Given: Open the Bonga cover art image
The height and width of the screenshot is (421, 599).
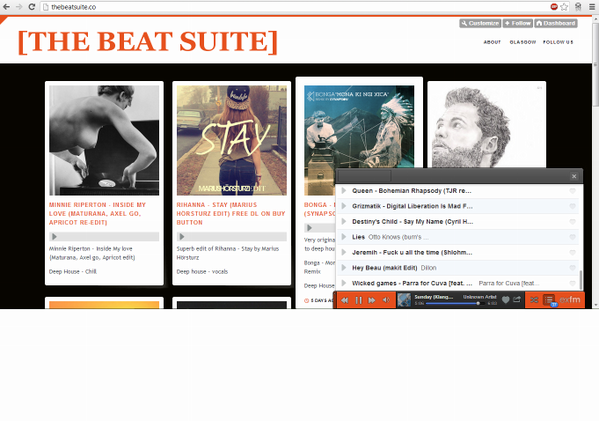Looking at the screenshot, I should [359, 126].
